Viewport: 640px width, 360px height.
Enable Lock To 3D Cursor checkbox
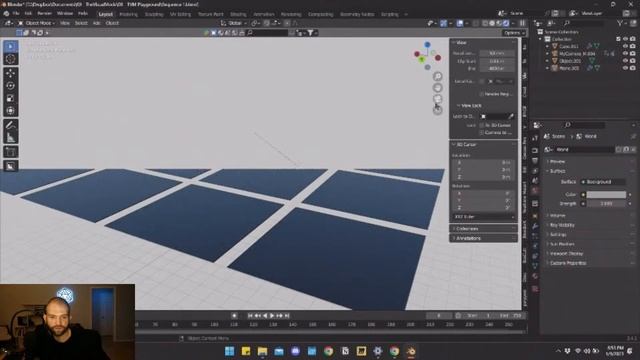tap(482, 125)
